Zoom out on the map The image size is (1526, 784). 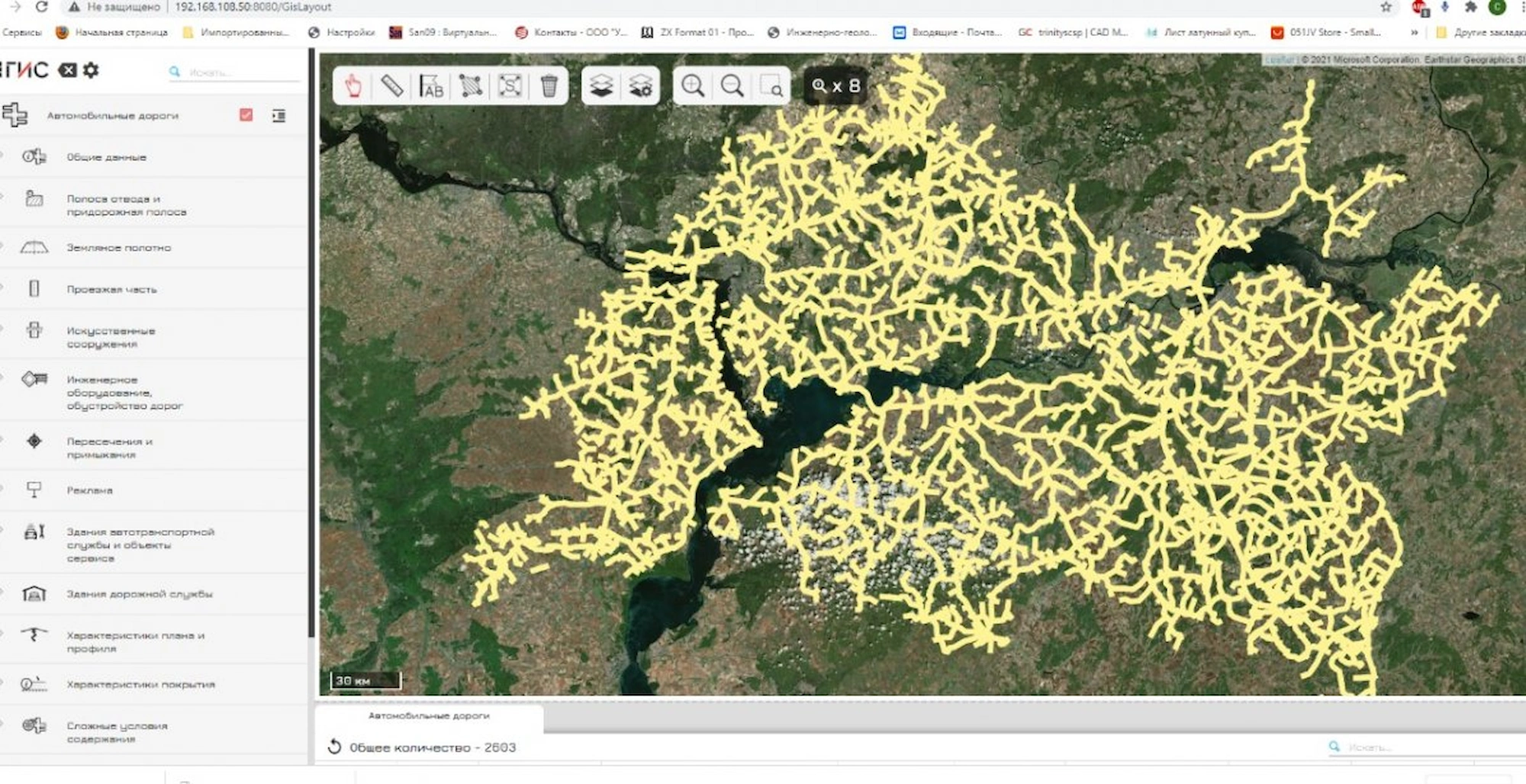[x=732, y=85]
